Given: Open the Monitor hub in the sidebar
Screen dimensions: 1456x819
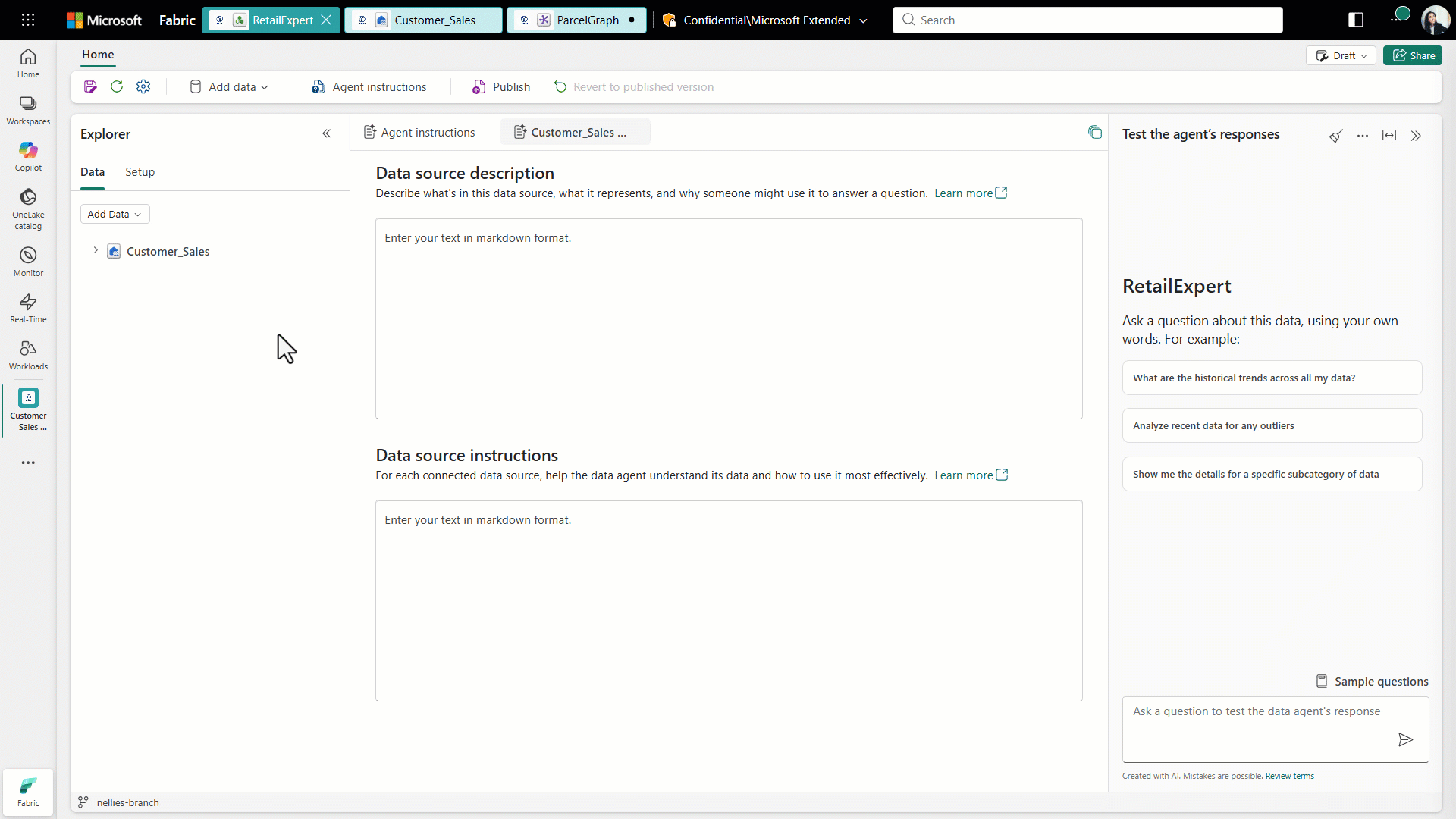Looking at the screenshot, I should point(28,260).
